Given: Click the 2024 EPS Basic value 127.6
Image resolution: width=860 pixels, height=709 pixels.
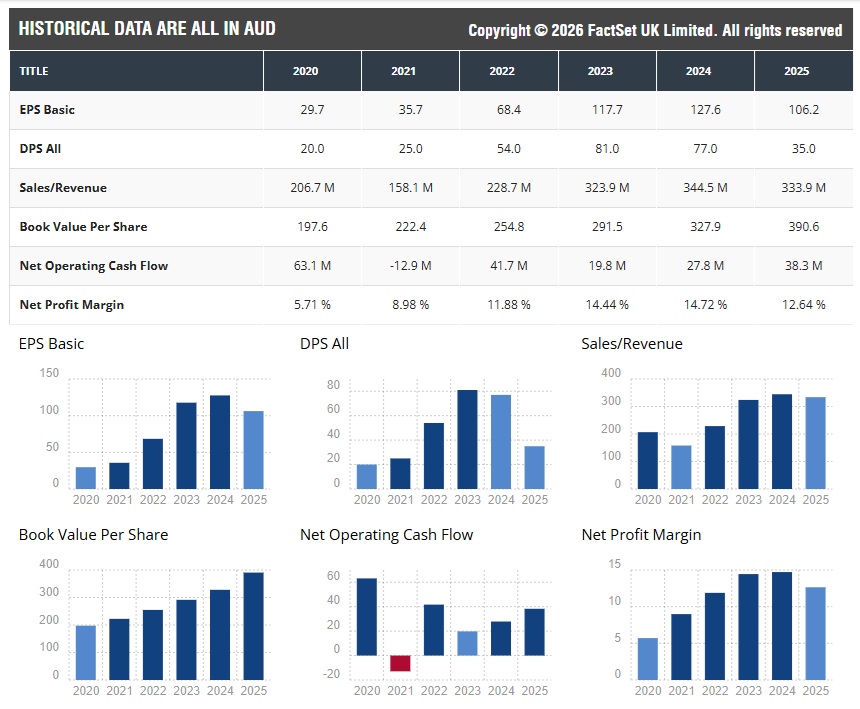Looking at the screenshot, I should tap(705, 110).
